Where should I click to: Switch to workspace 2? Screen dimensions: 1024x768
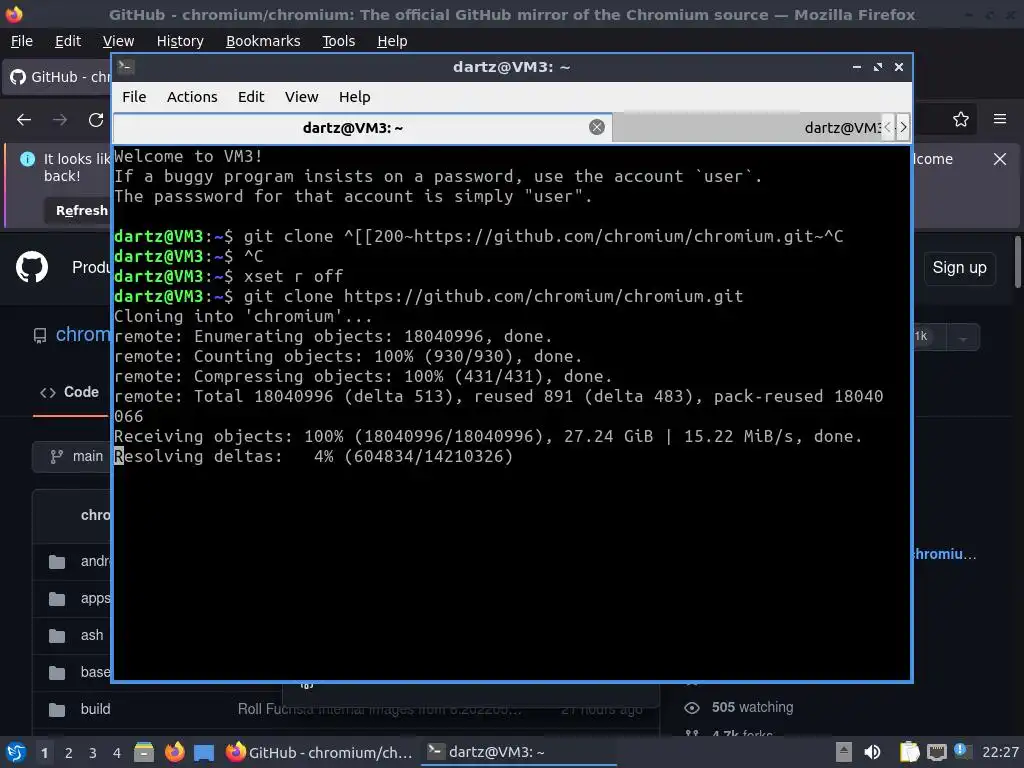pos(68,753)
